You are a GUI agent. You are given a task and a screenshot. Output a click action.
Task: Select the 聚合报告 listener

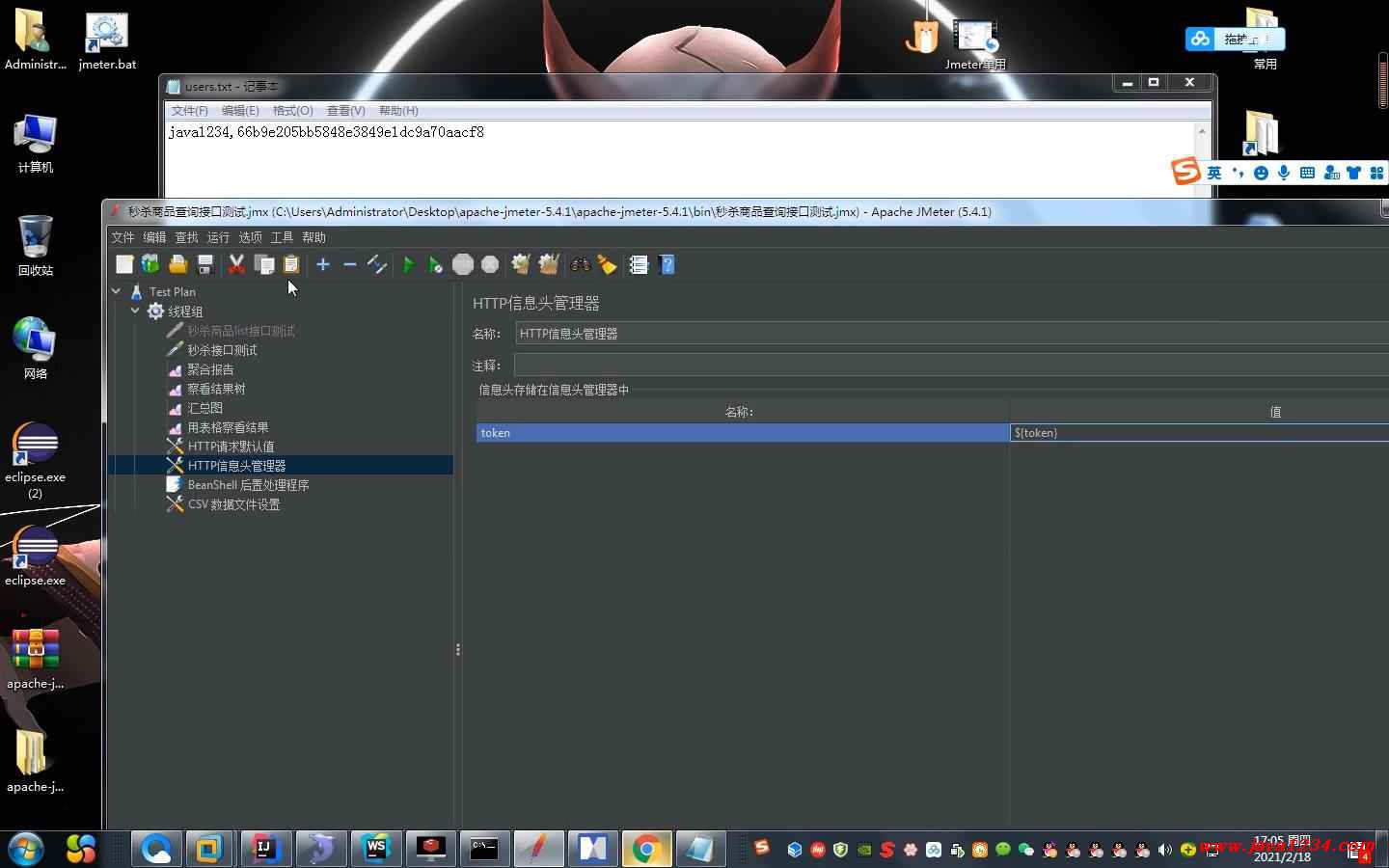[x=210, y=369]
